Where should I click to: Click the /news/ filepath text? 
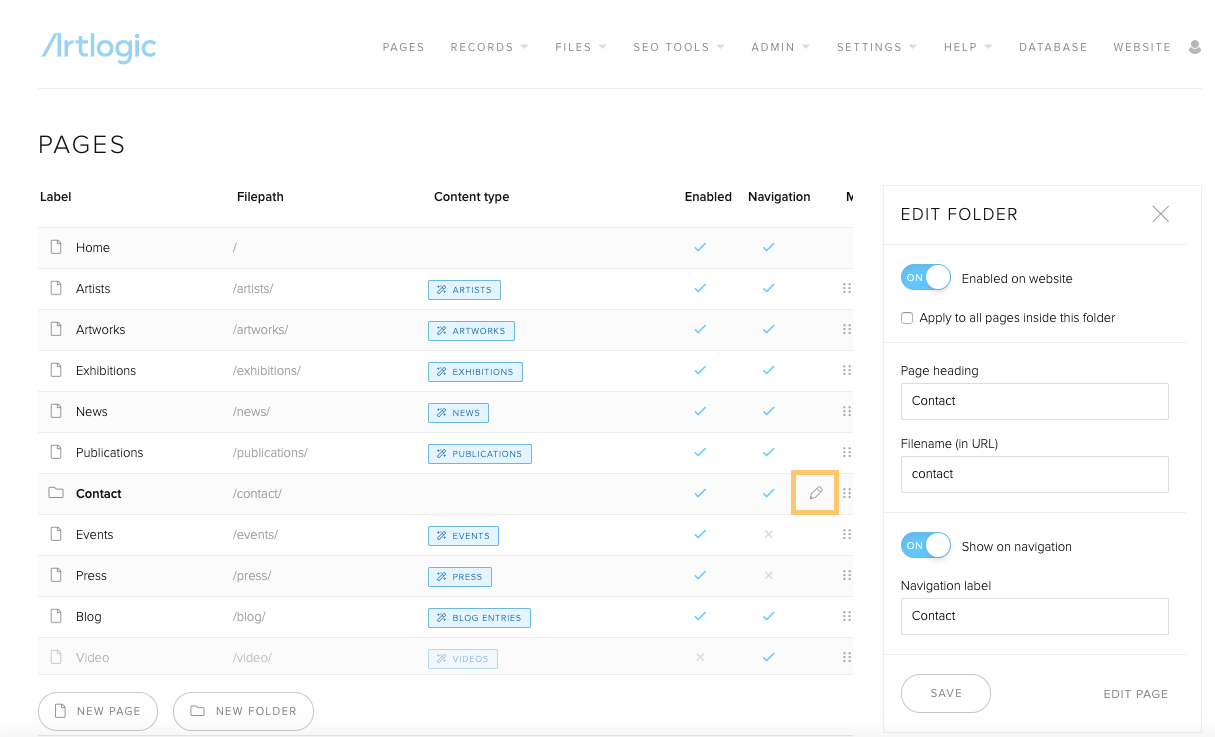pos(252,411)
